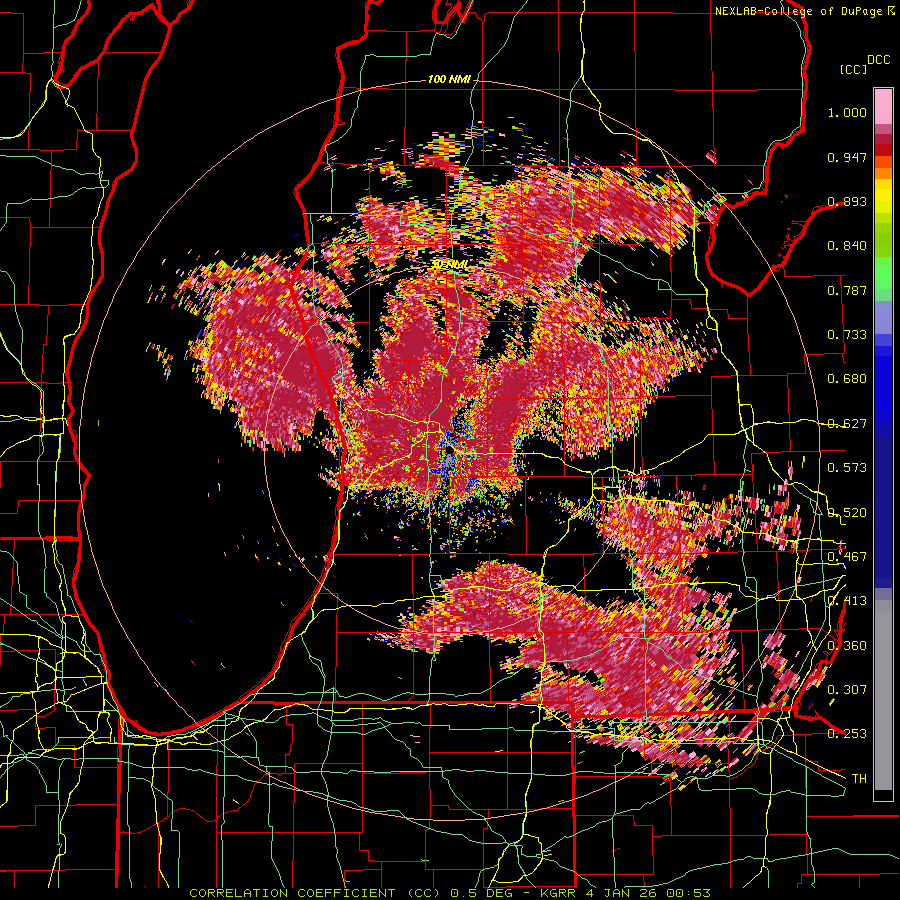
Task: Click the CORRELATION COEFFICIENT (CC) caption text
Action: coord(315,893)
